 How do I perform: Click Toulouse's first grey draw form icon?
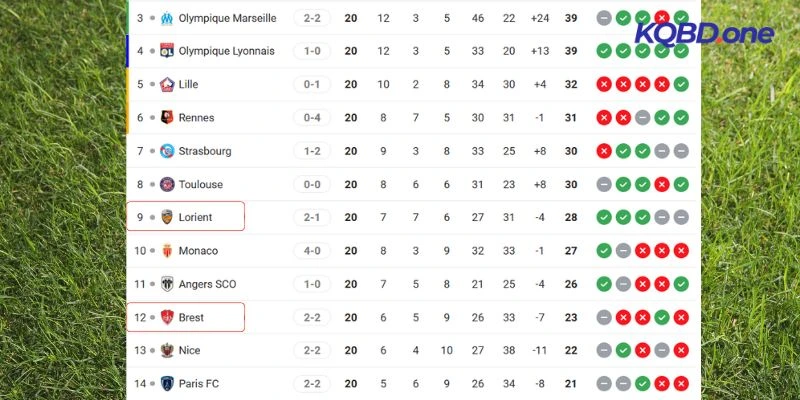[603, 184]
